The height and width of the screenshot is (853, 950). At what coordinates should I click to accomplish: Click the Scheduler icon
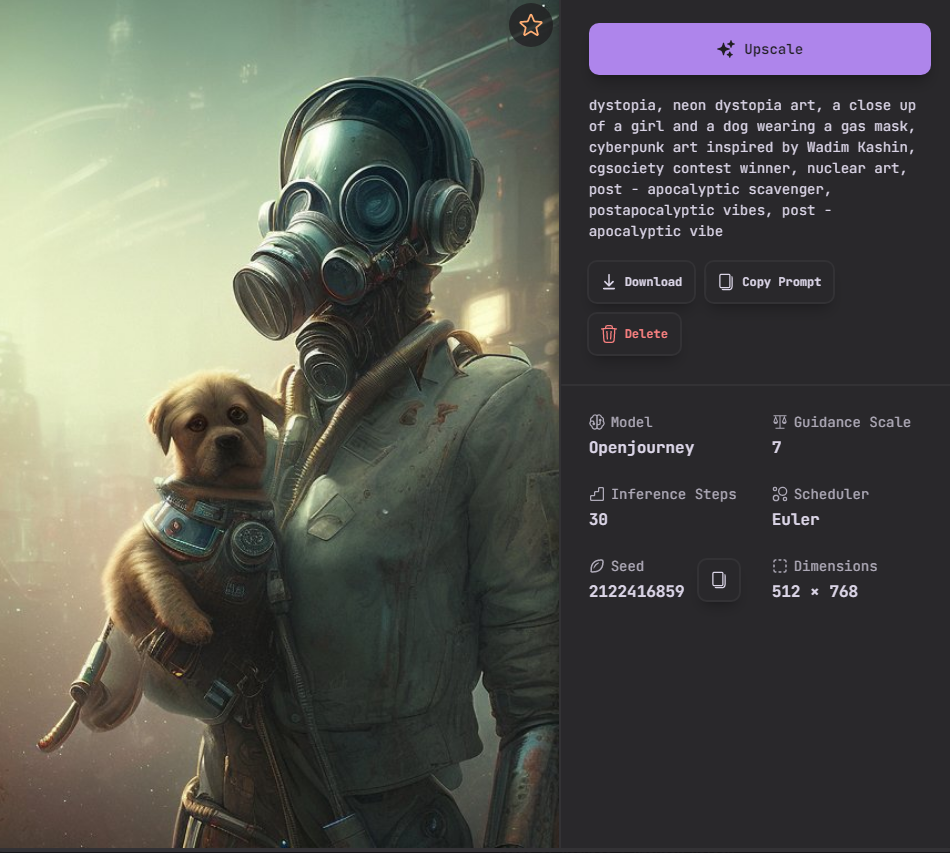(x=780, y=494)
